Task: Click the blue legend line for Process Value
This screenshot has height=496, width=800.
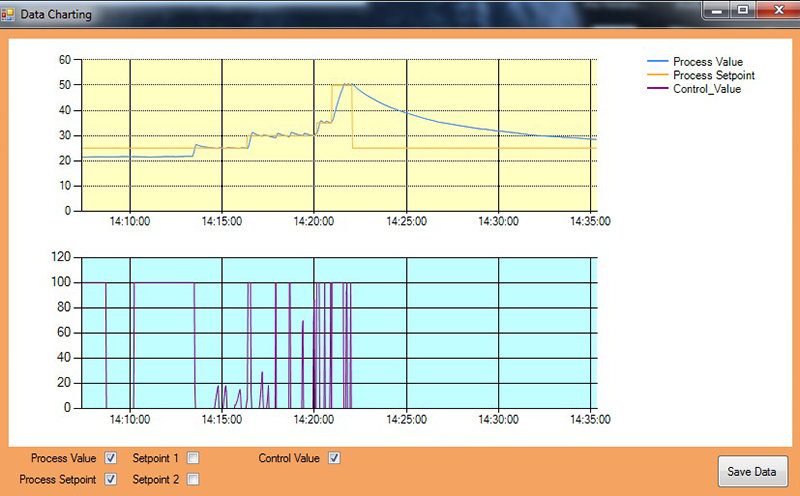Action: click(657, 62)
